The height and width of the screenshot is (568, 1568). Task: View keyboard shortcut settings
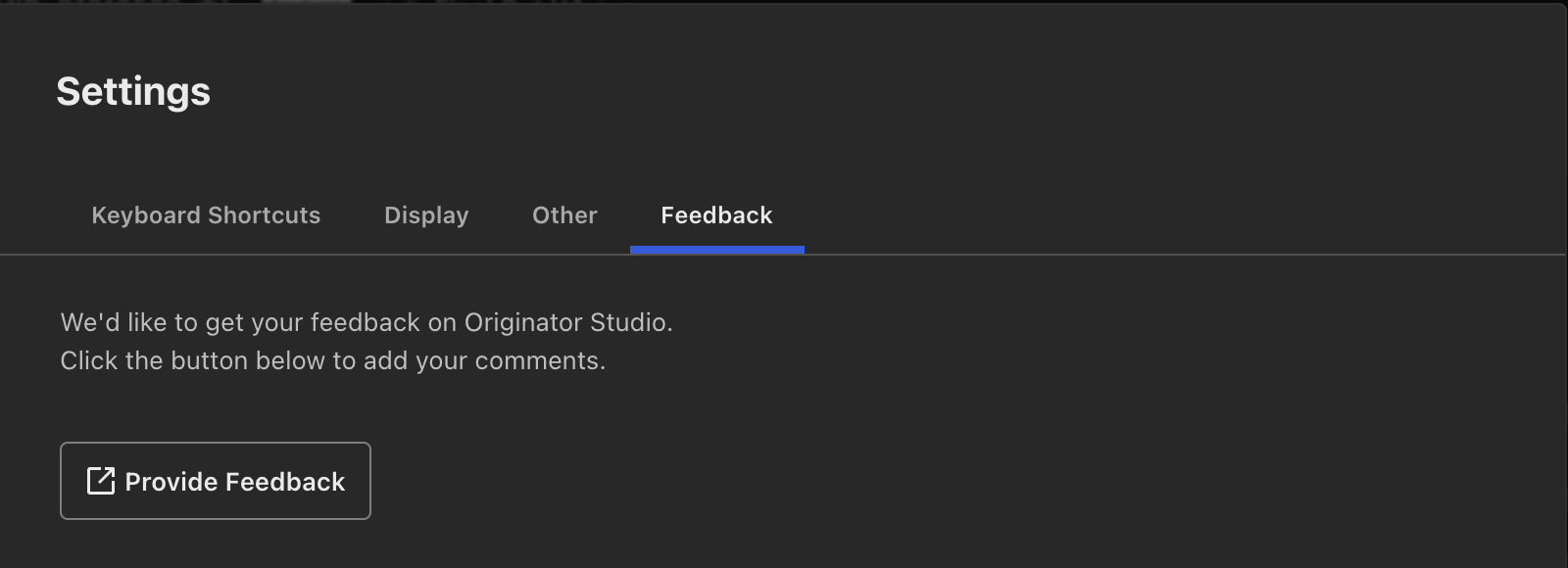206,215
